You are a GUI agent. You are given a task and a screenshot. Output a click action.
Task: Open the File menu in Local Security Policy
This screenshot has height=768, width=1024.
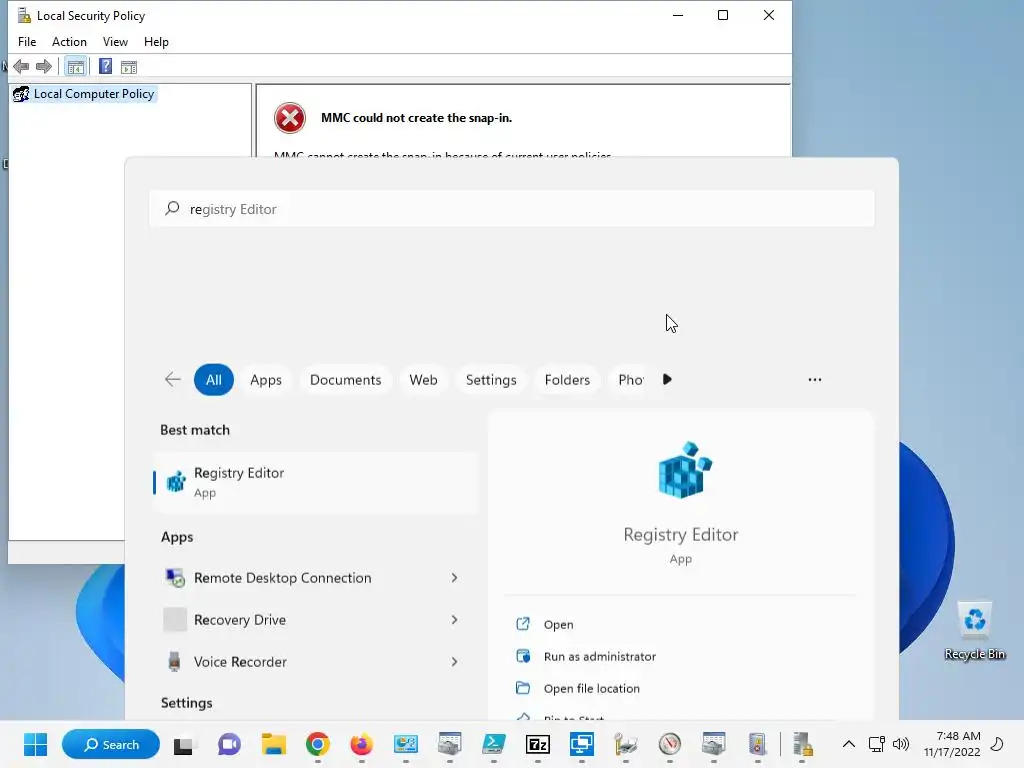(x=27, y=42)
